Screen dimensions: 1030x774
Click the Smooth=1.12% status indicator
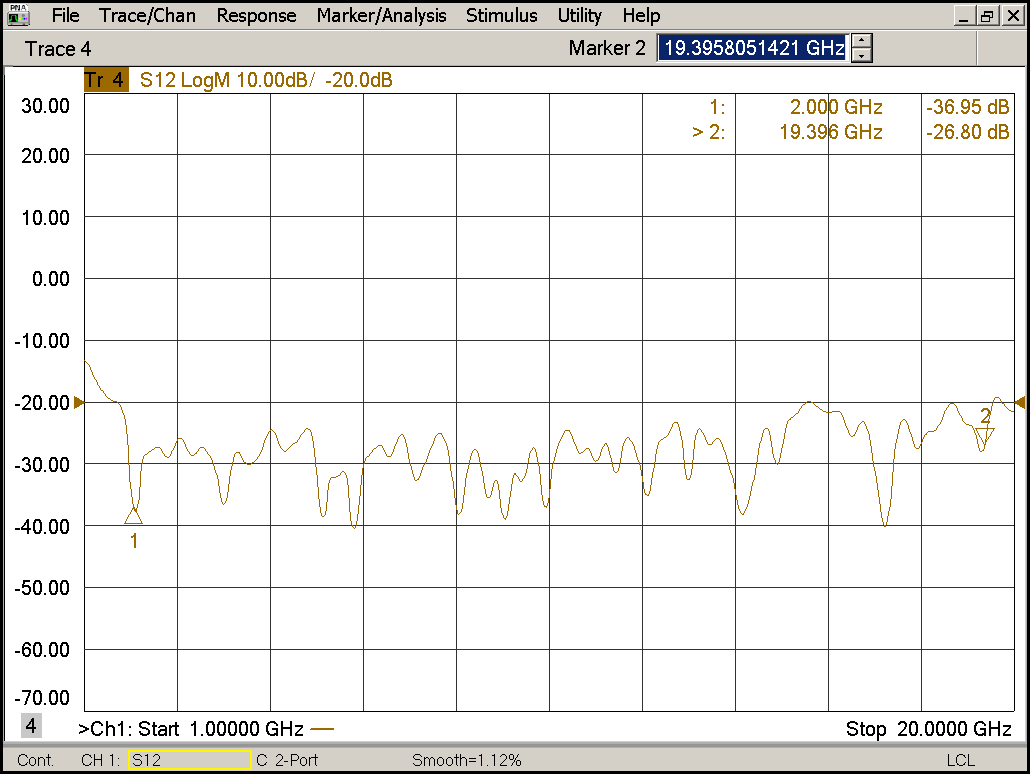coord(466,761)
